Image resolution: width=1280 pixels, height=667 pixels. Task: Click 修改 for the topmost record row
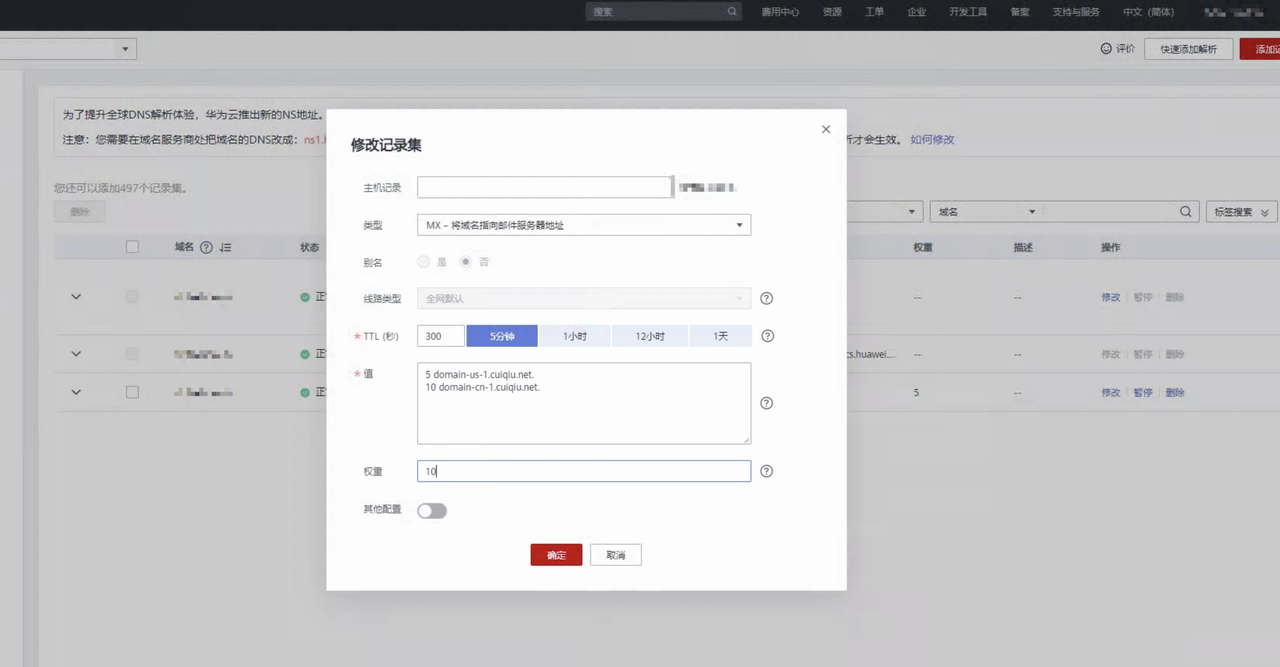[x=1111, y=298]
